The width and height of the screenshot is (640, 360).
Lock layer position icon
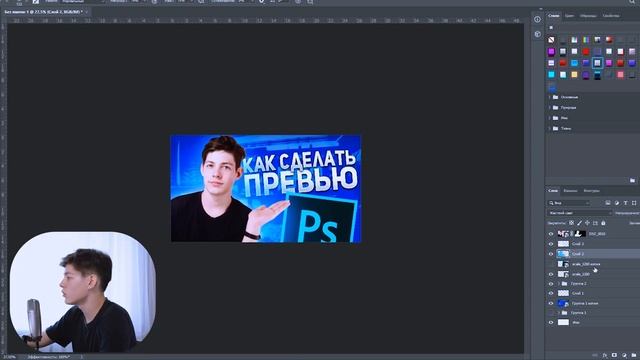587,223
